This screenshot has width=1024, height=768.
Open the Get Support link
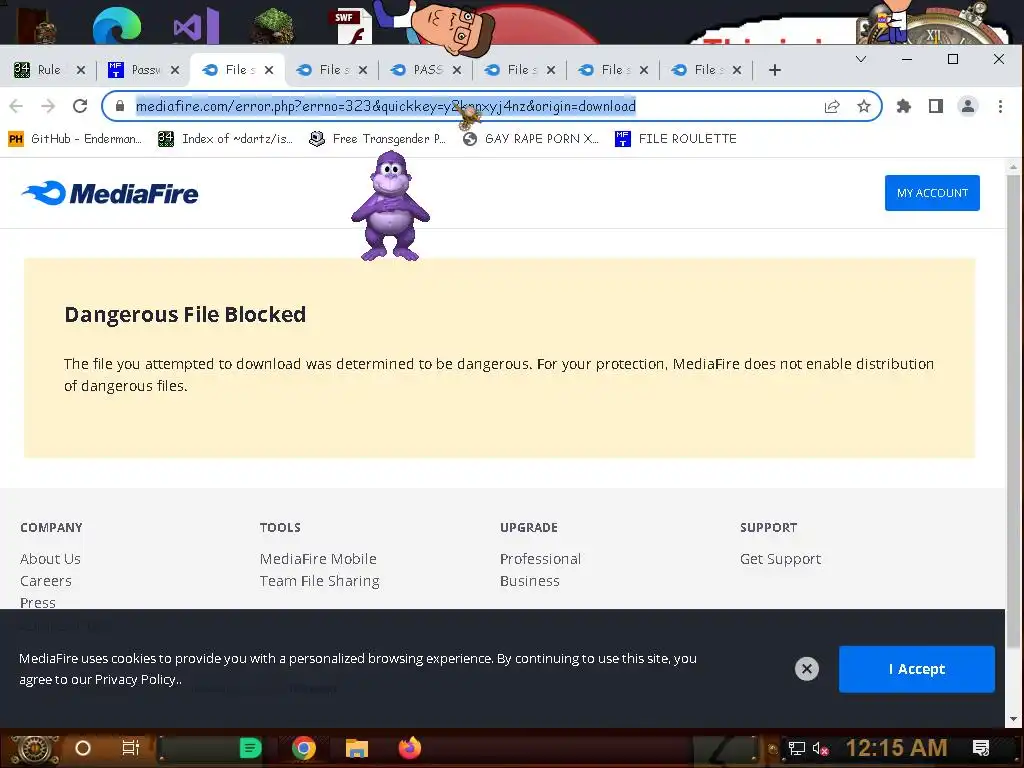780,559
